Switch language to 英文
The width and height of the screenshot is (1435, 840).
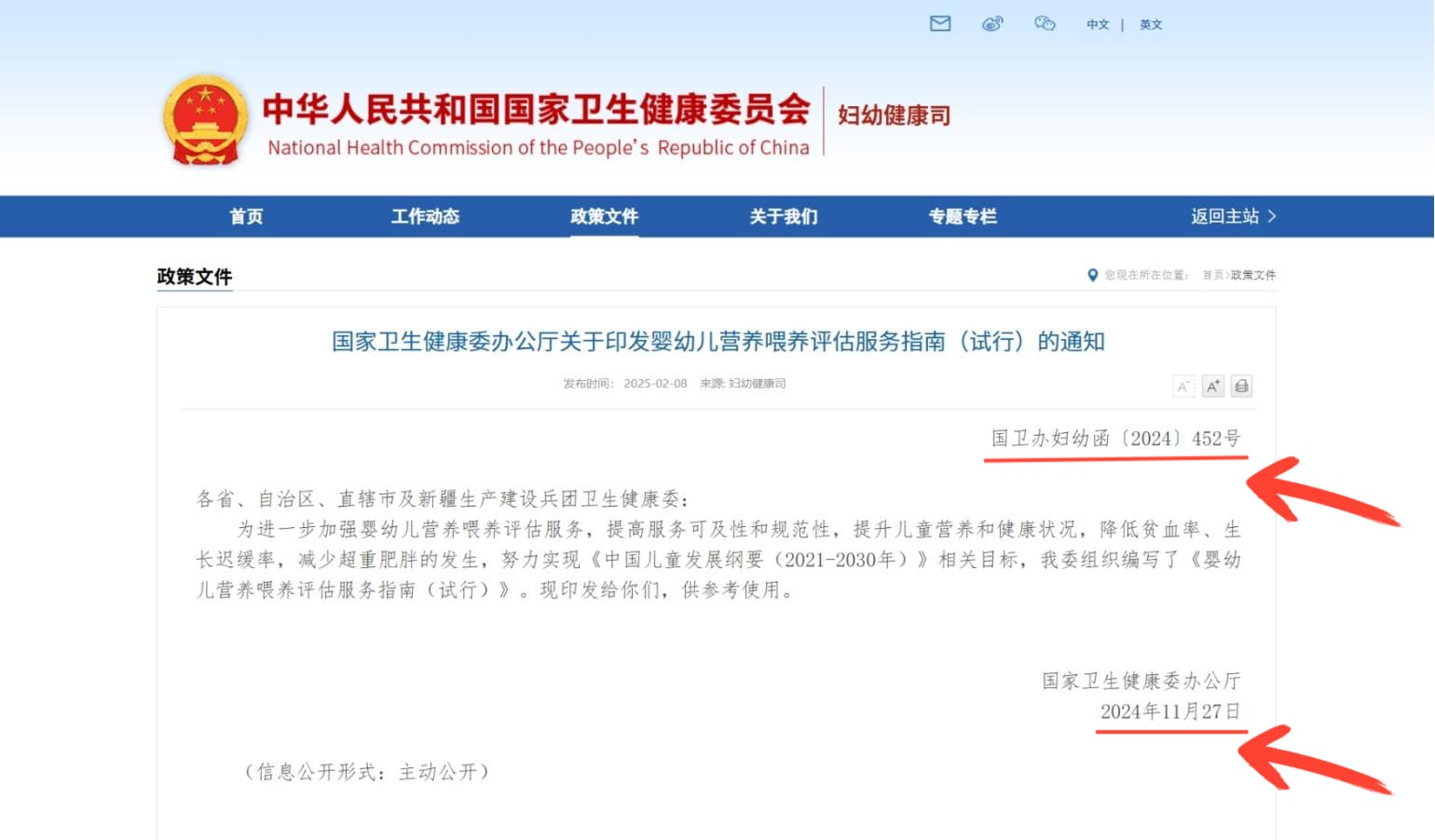[x=1151, y=25]
